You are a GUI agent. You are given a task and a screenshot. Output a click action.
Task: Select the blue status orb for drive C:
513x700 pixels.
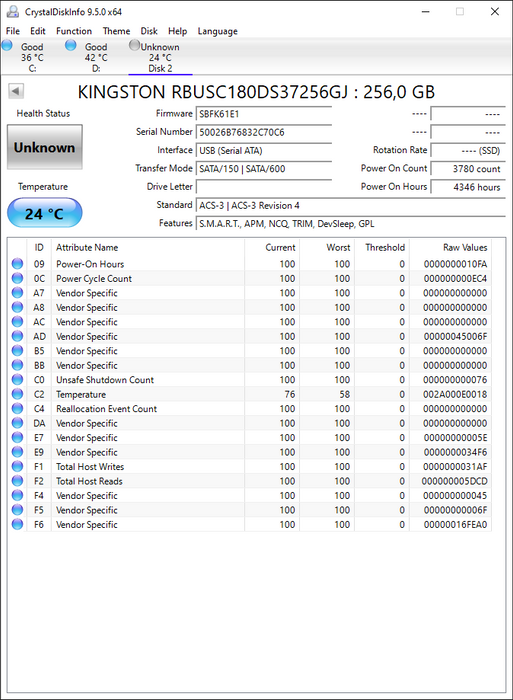pos(7,45)
